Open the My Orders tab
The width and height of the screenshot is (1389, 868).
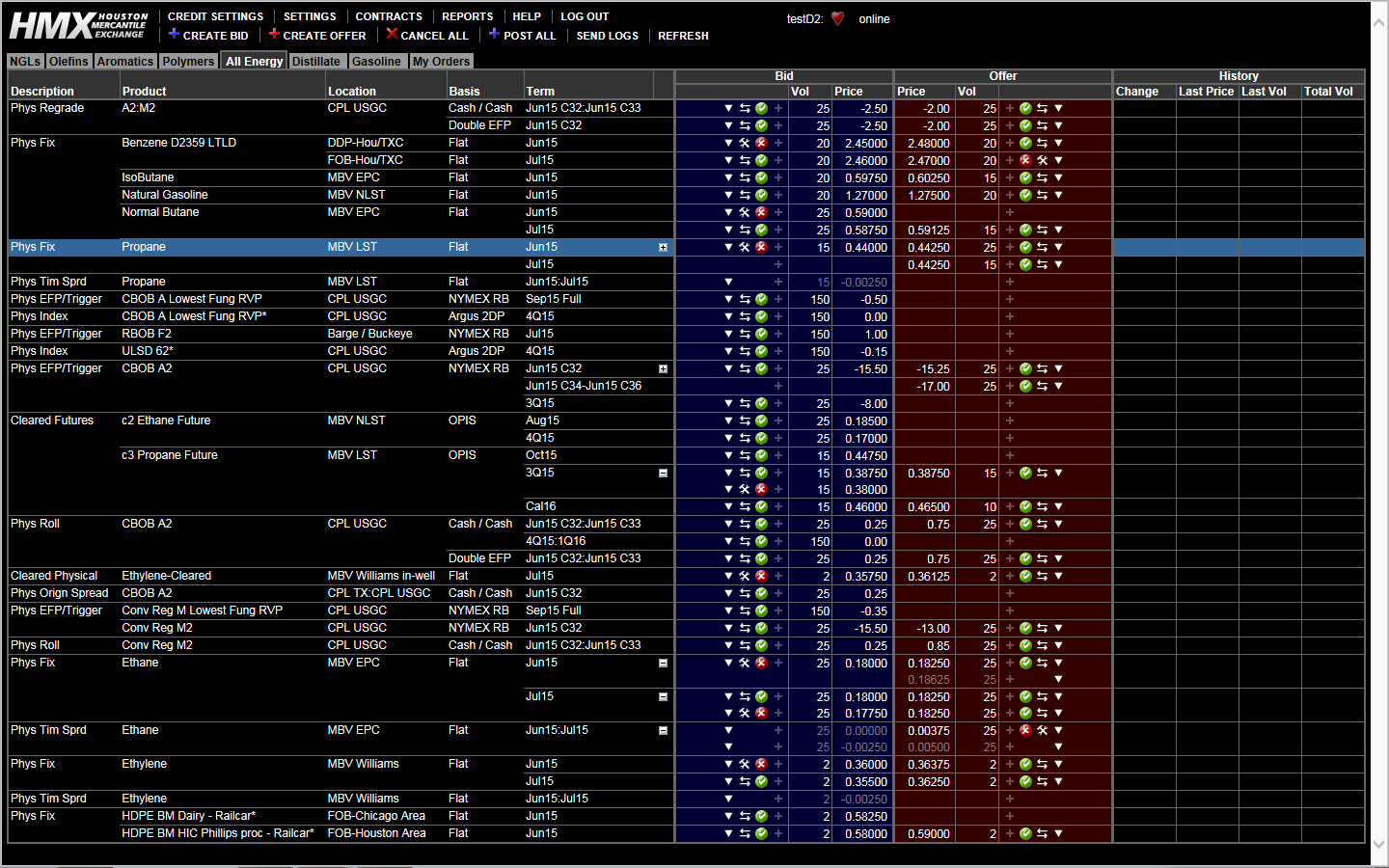[441, 61]
